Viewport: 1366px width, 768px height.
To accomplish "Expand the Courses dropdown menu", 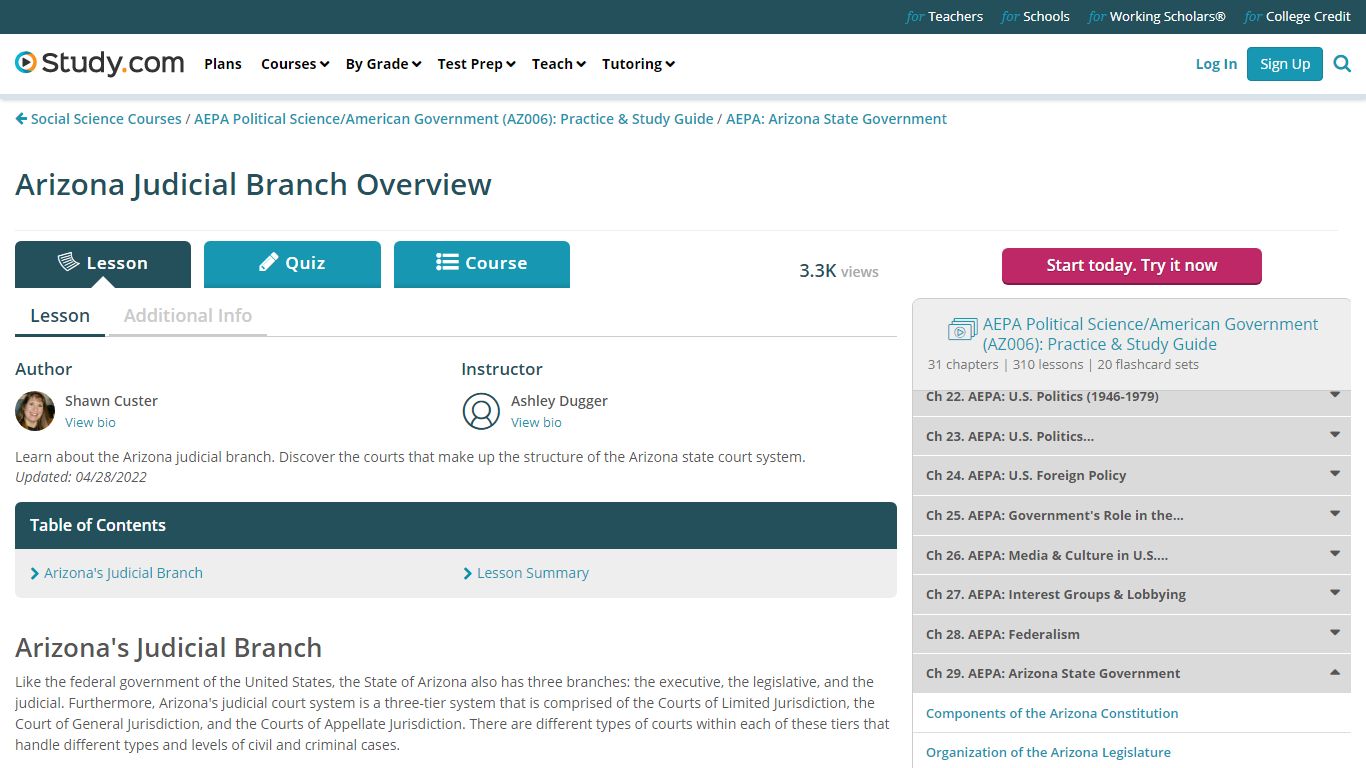I will pos(295,64).
